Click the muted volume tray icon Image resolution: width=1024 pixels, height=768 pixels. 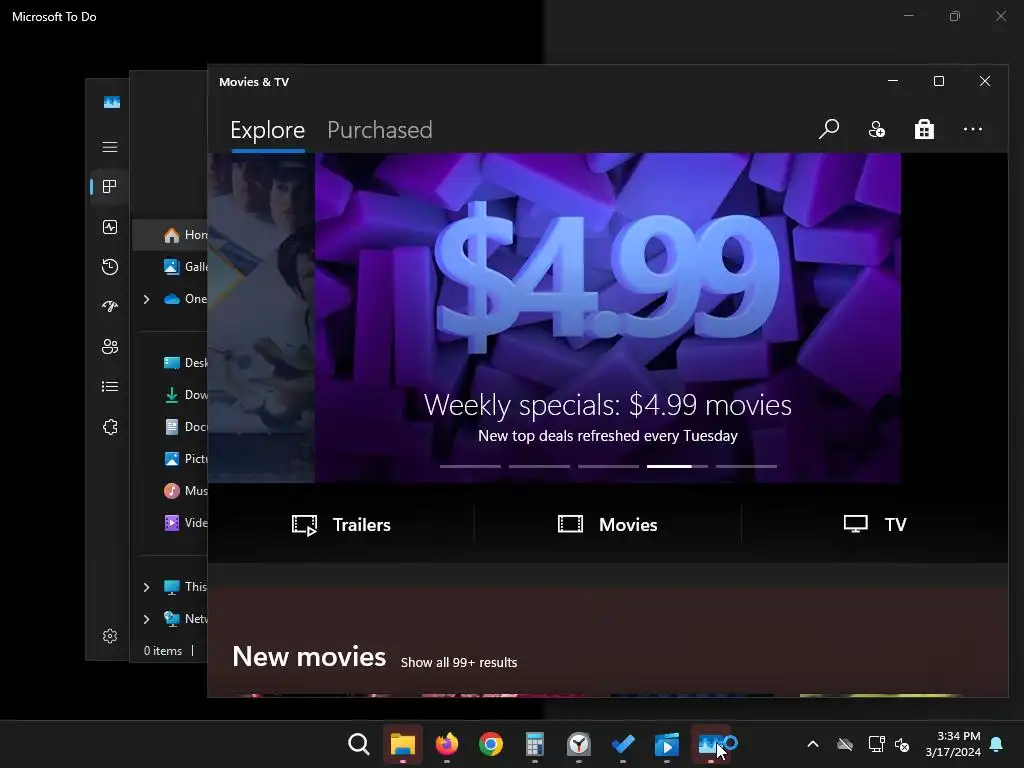pyautogui.click(x=902, y=744)
